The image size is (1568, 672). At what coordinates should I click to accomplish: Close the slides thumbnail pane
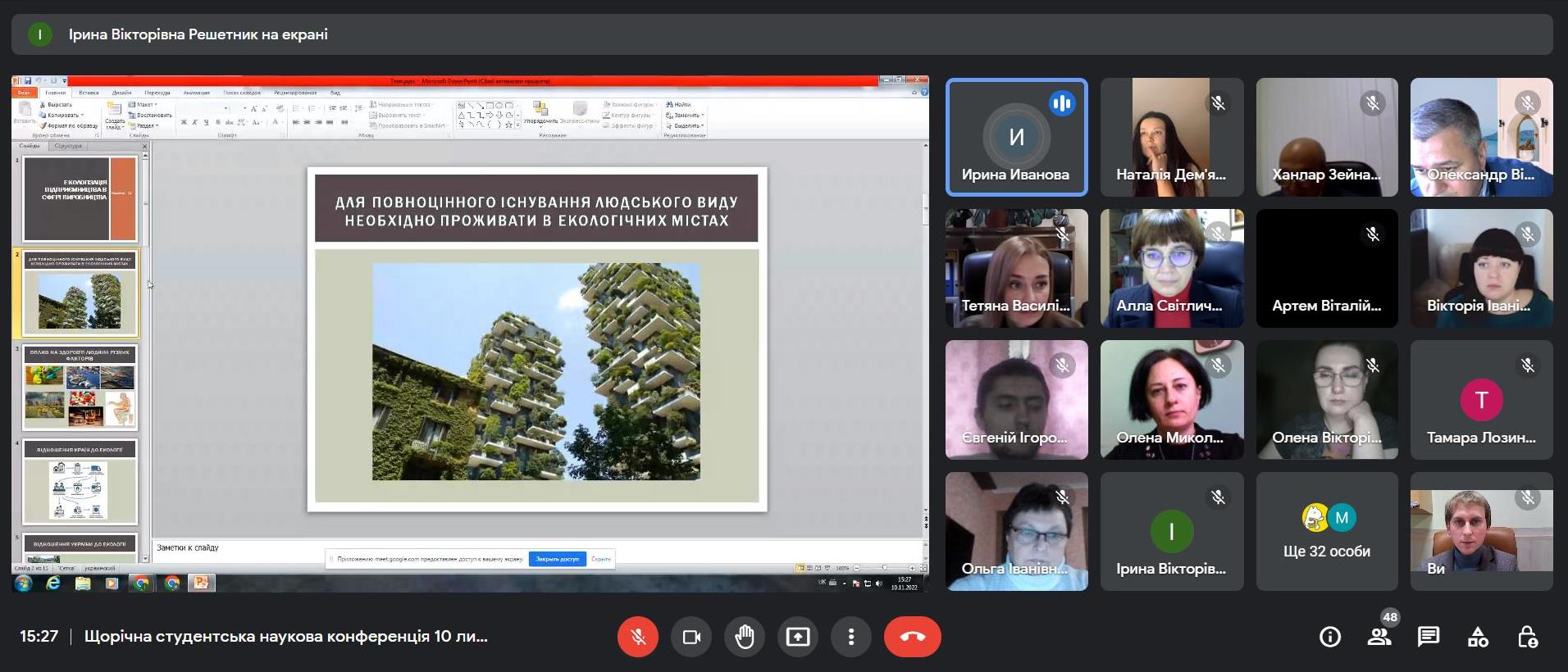pyautogui.click(x=144, y=146)
